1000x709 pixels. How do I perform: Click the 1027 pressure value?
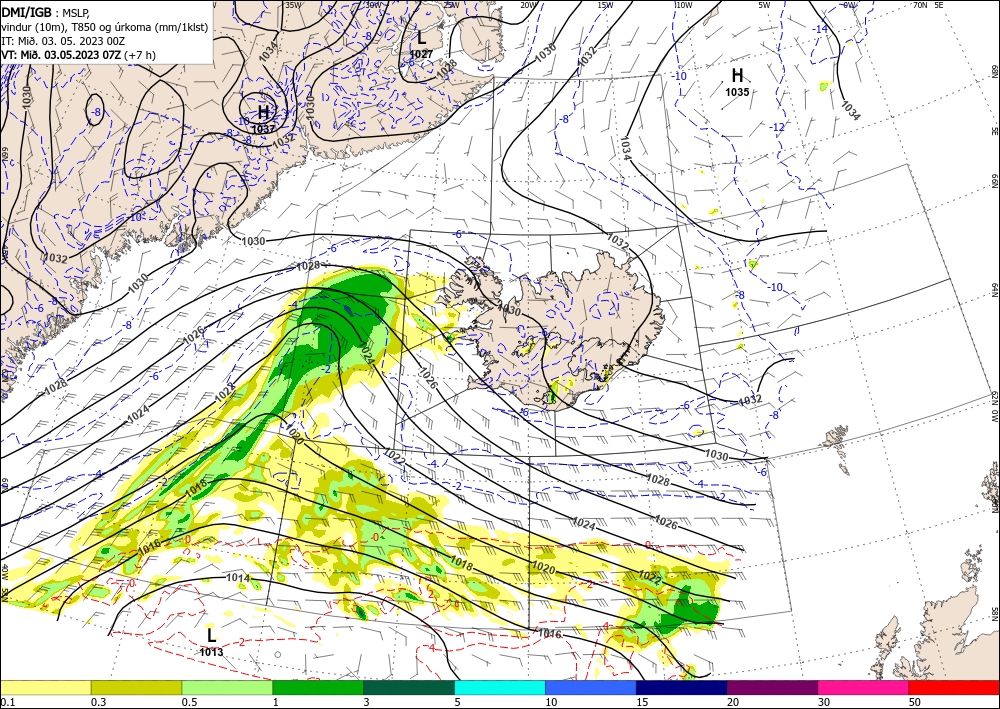[x=422, y=54]
